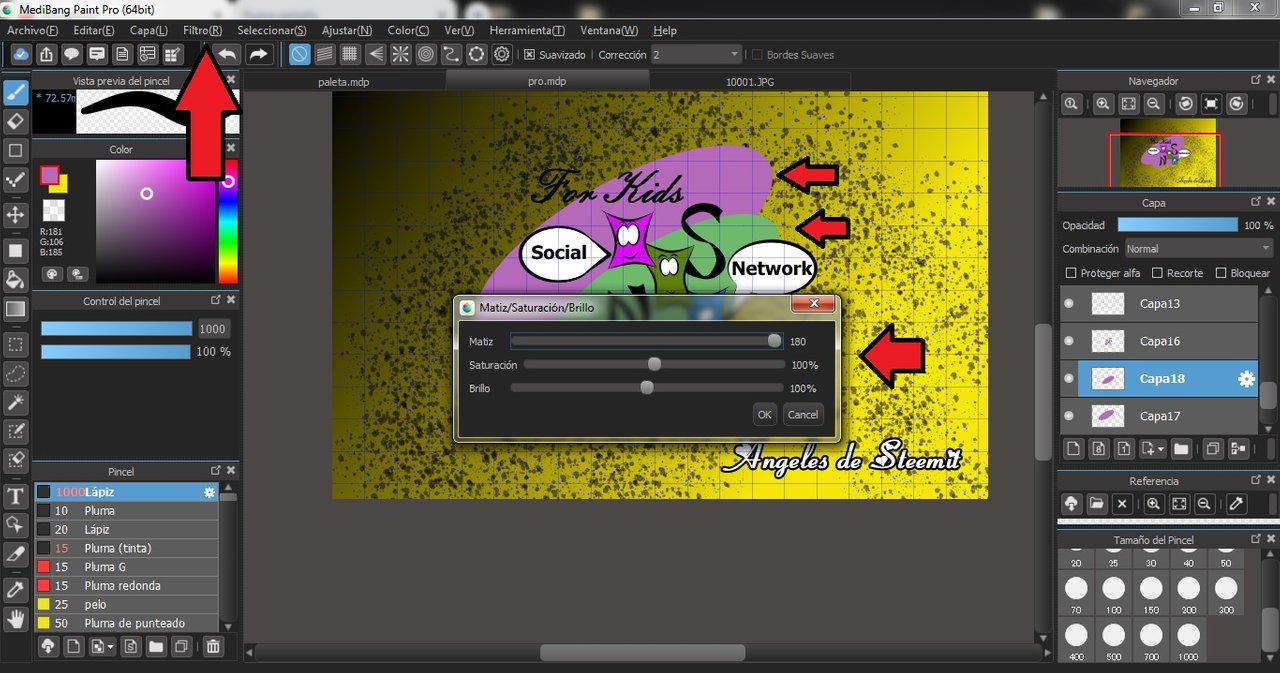Select the Move tool
The width and height of the screenshot is (1280, 673).
(16, 214)
